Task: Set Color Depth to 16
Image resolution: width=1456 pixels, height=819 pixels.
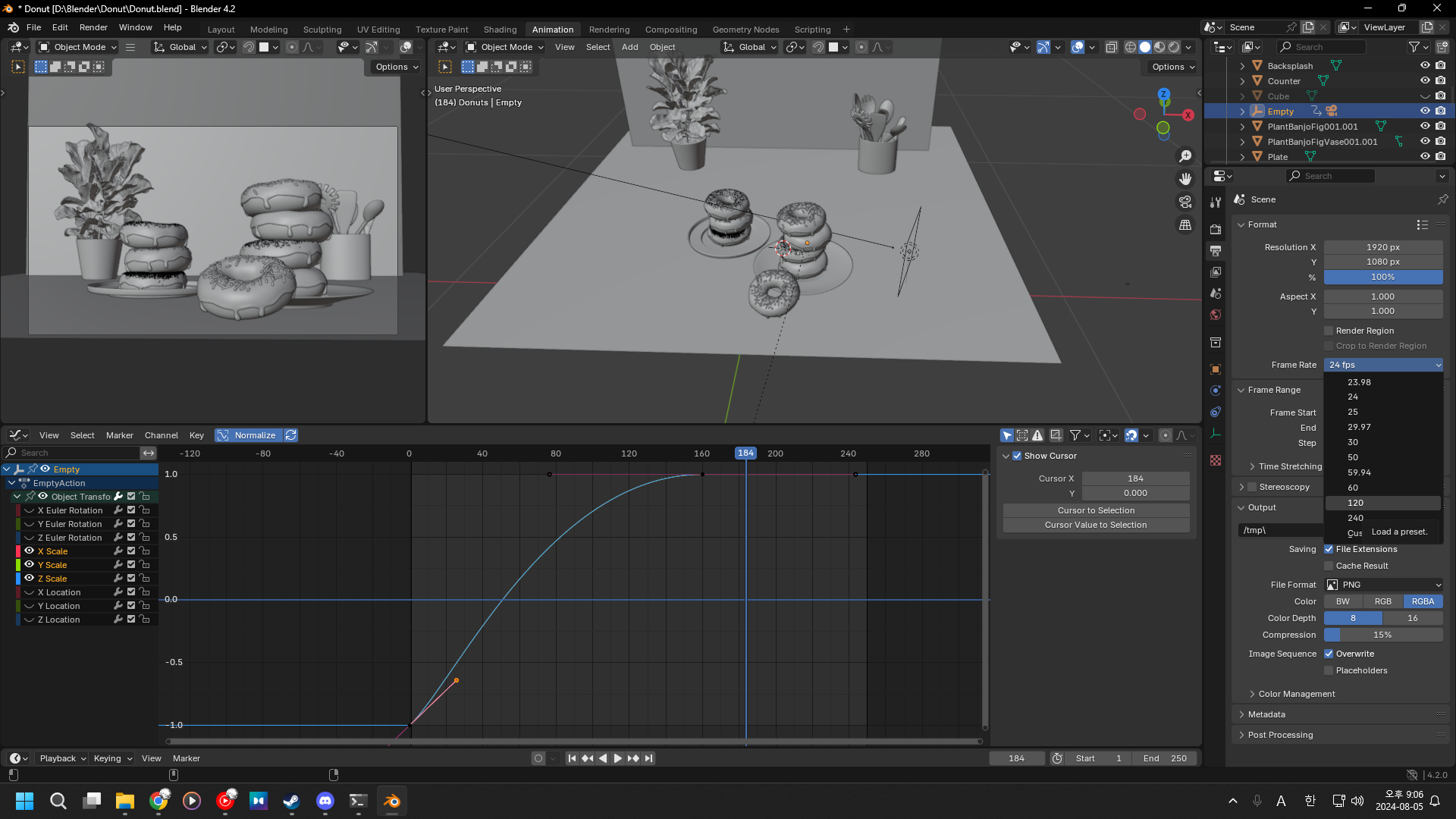Action: pos(1412,618)
